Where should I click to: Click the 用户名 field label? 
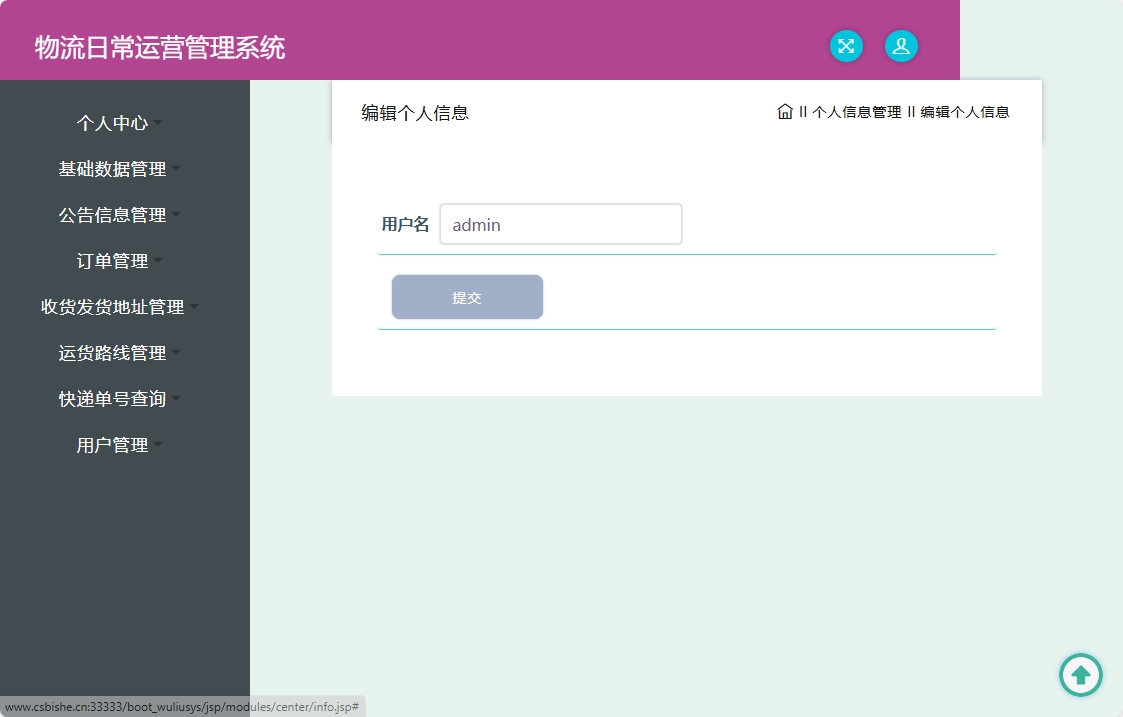405,224
